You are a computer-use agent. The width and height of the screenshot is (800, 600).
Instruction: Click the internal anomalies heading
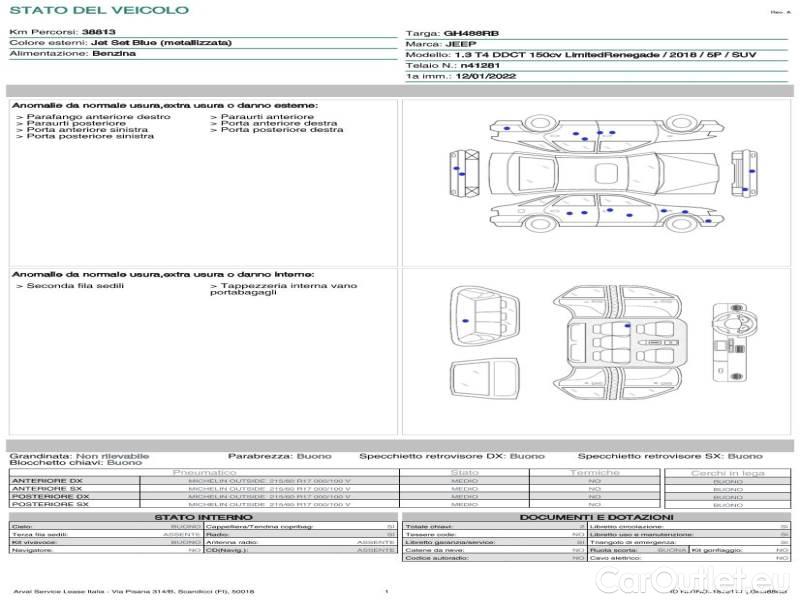163,274
